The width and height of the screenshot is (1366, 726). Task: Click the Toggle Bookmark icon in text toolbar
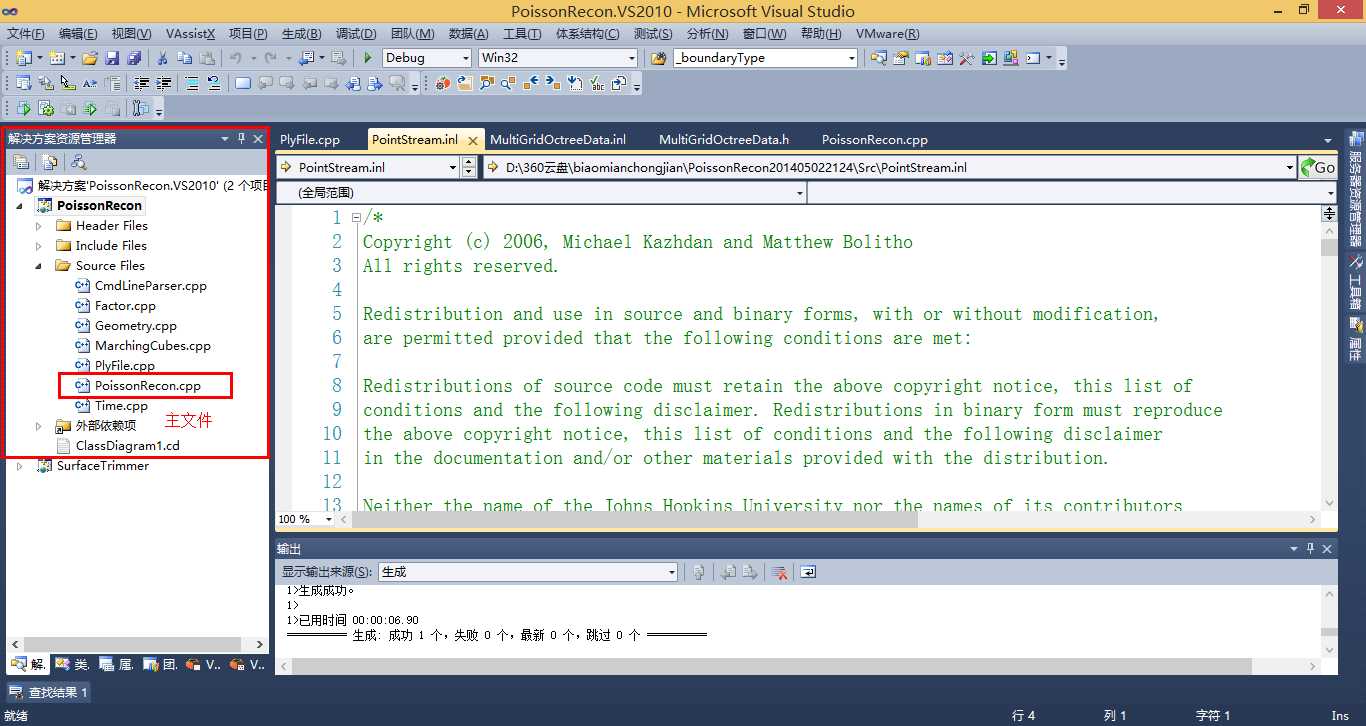point(243,83)
